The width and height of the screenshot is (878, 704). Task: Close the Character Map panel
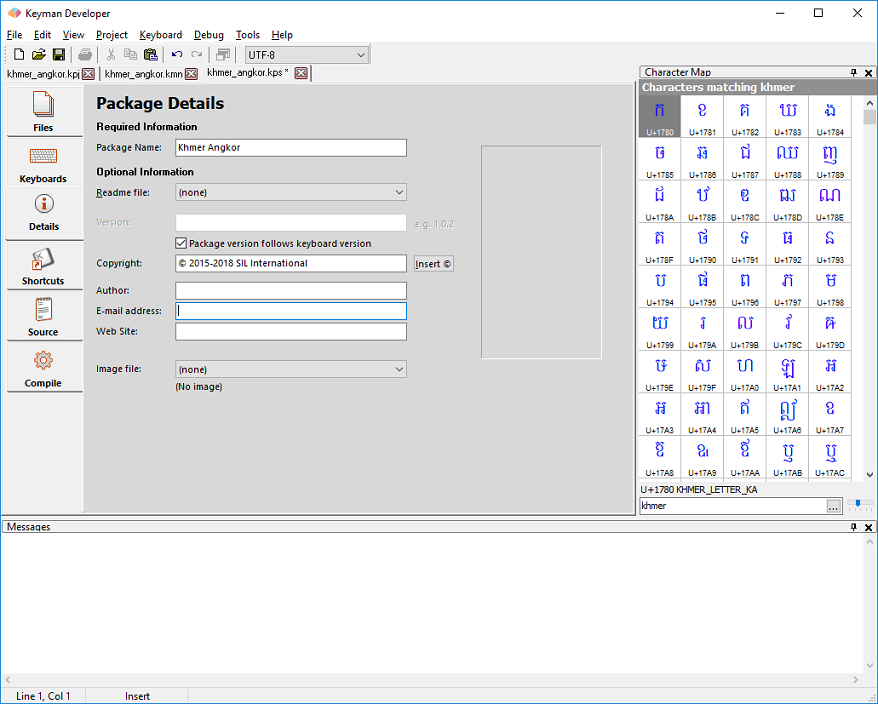click(x=868, y=72)
